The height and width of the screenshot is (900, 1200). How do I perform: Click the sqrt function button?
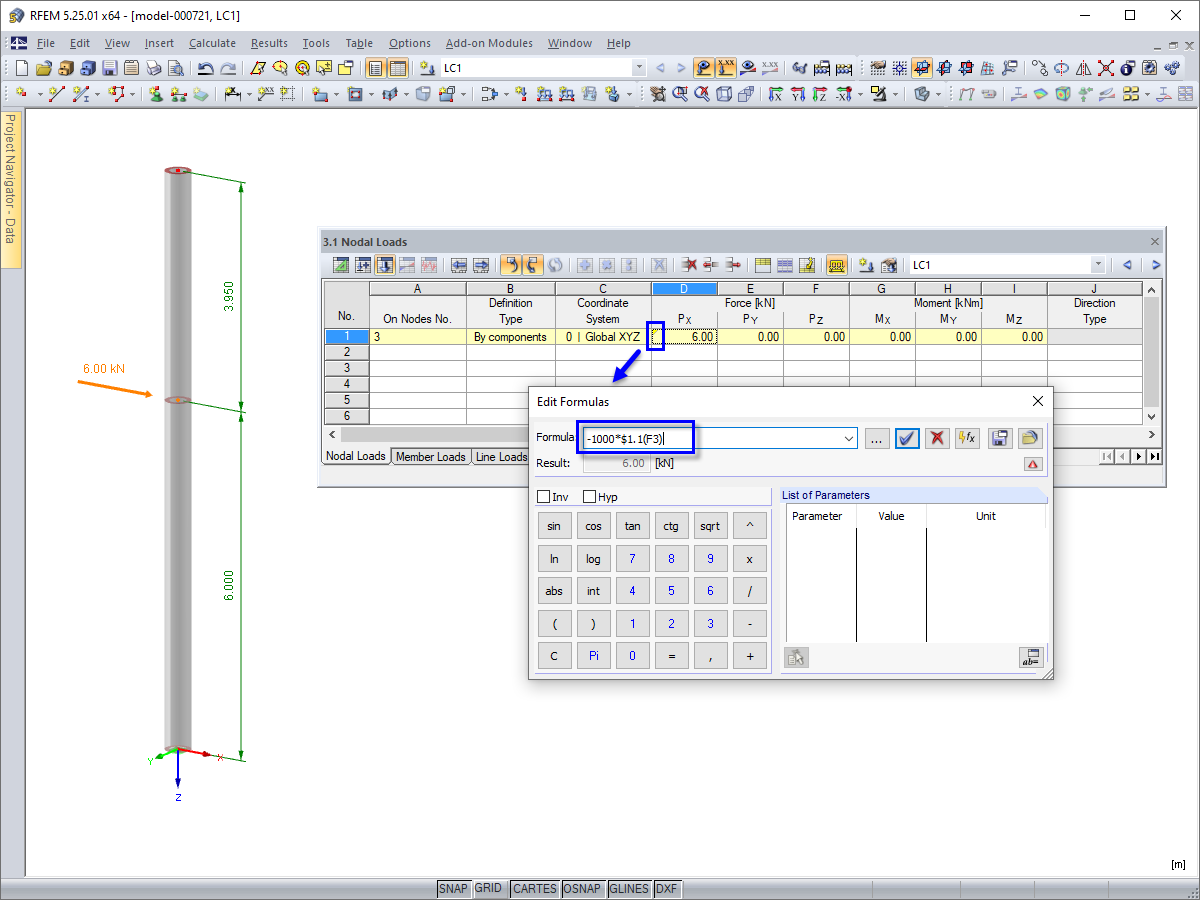[x=710, y=526]
